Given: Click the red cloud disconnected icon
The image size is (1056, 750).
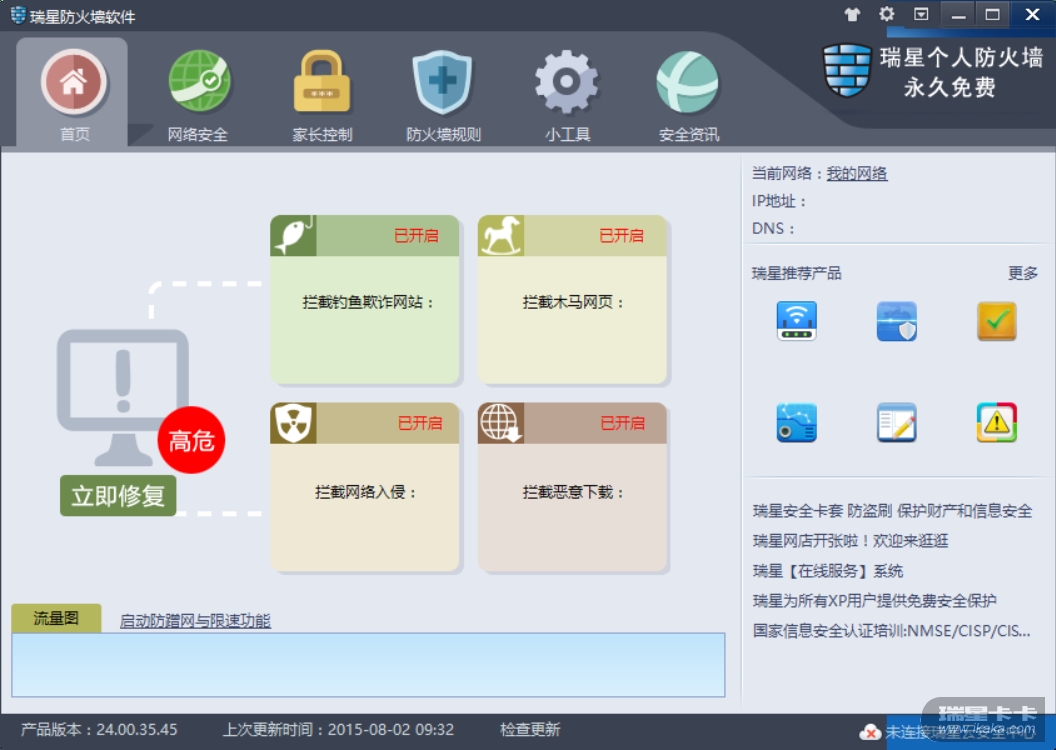Looking at the screenshot, I should [x=870, y=732].
